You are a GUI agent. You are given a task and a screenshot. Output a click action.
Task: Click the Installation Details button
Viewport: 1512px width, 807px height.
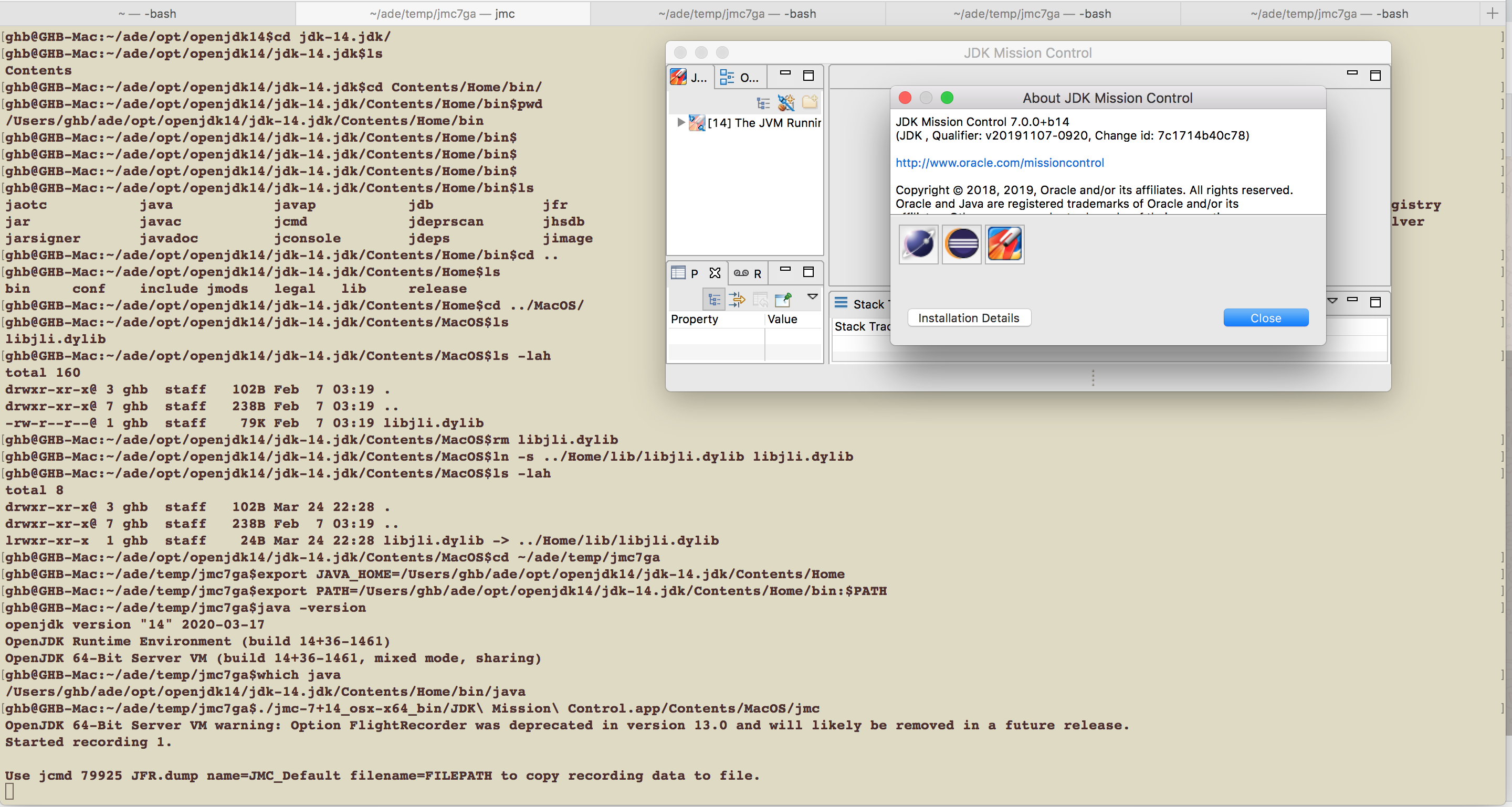tap(969, 318)
